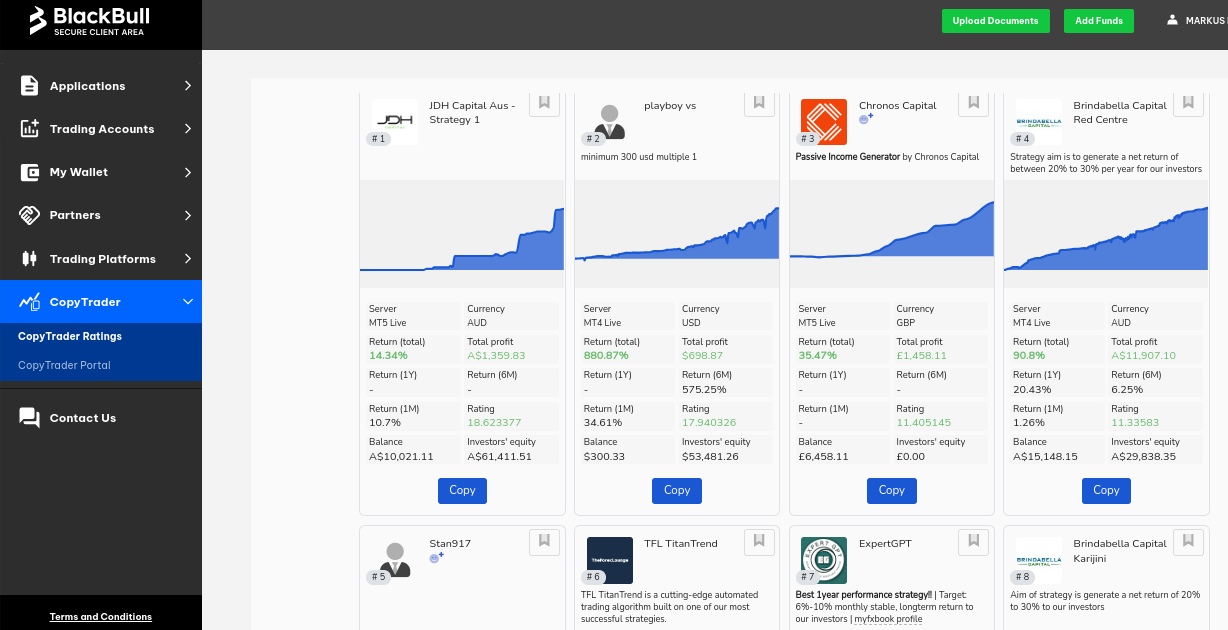Open CopyTrader Ratings submenu item

click(x=70, y=336)
